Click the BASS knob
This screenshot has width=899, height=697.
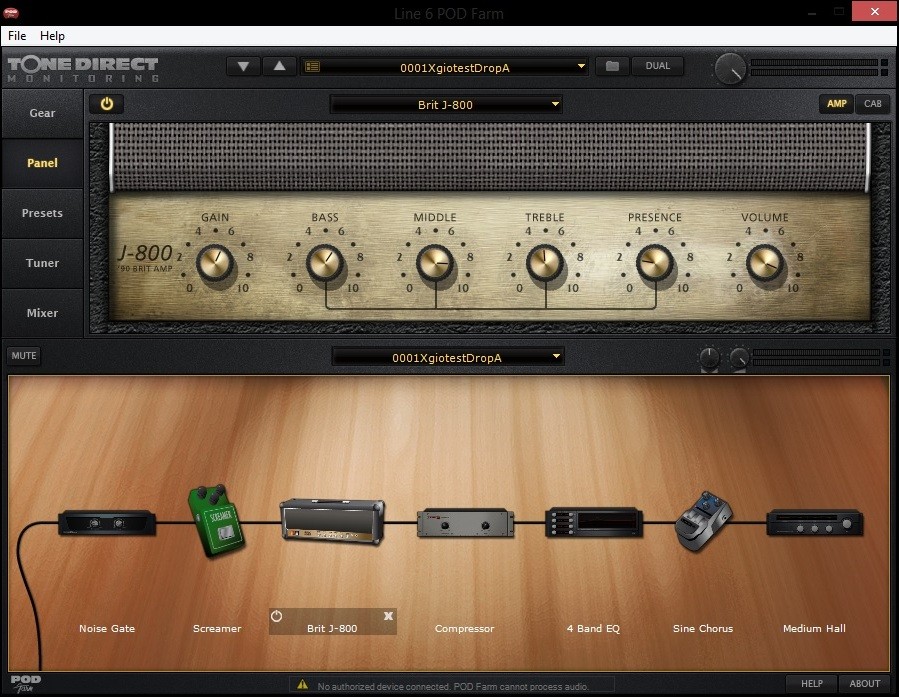click(325, 263)
